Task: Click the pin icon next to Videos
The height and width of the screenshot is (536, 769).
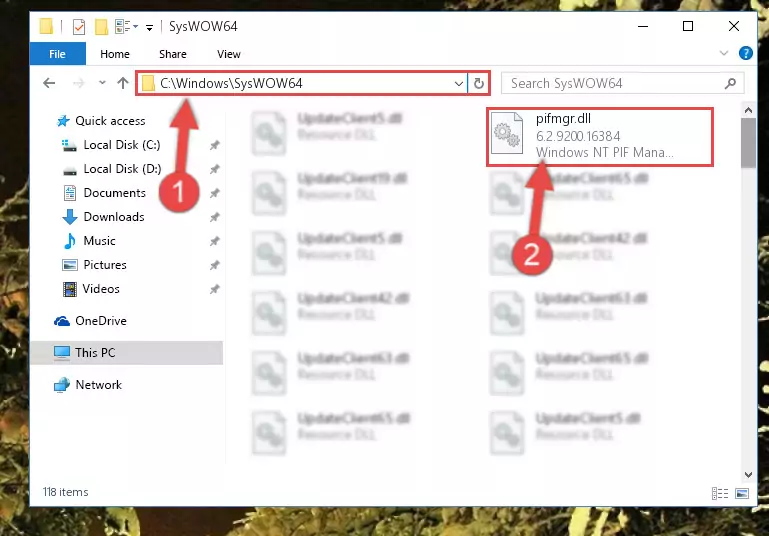Action: [x=214, y=289]
